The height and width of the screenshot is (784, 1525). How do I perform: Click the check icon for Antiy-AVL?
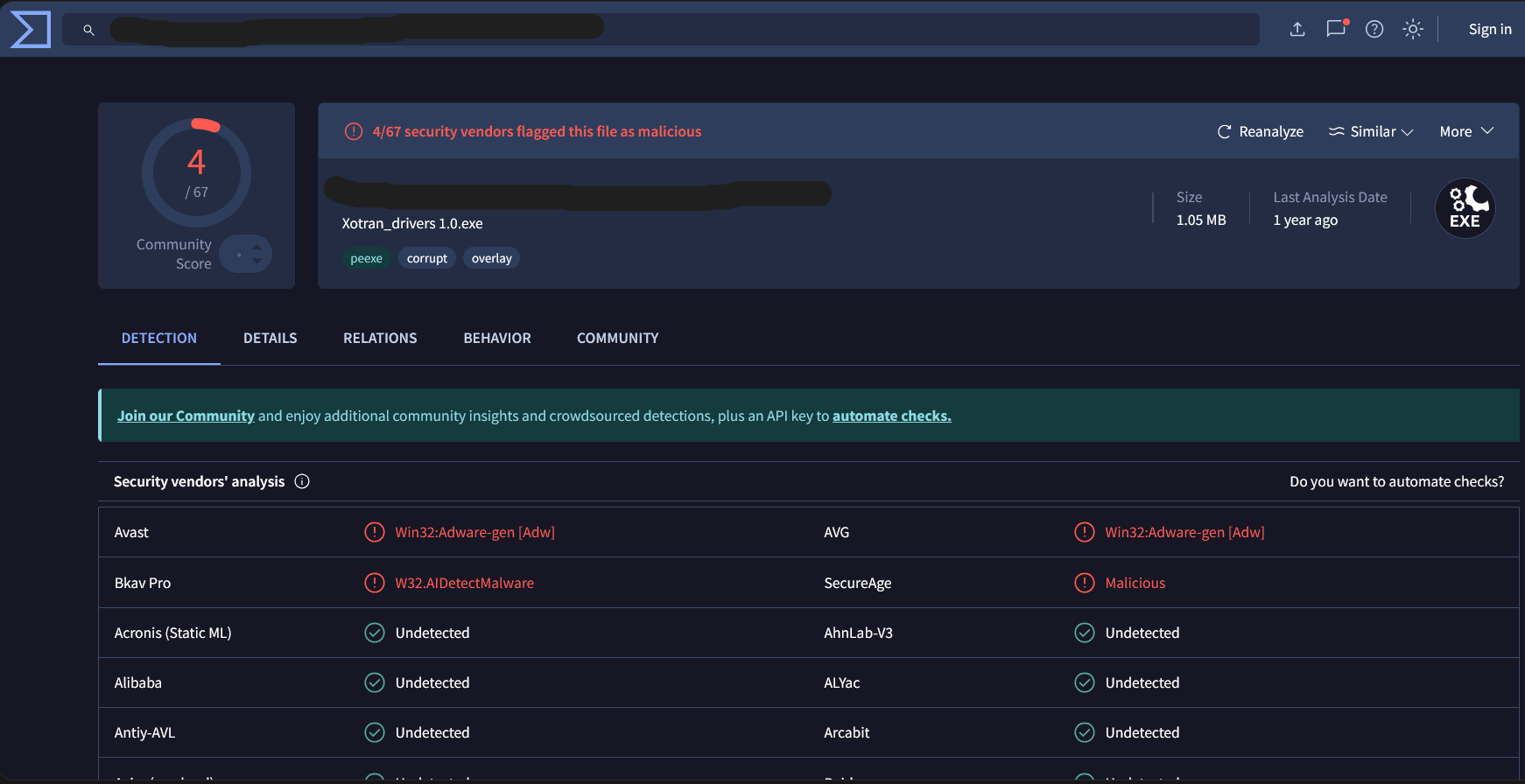(375, 732)
